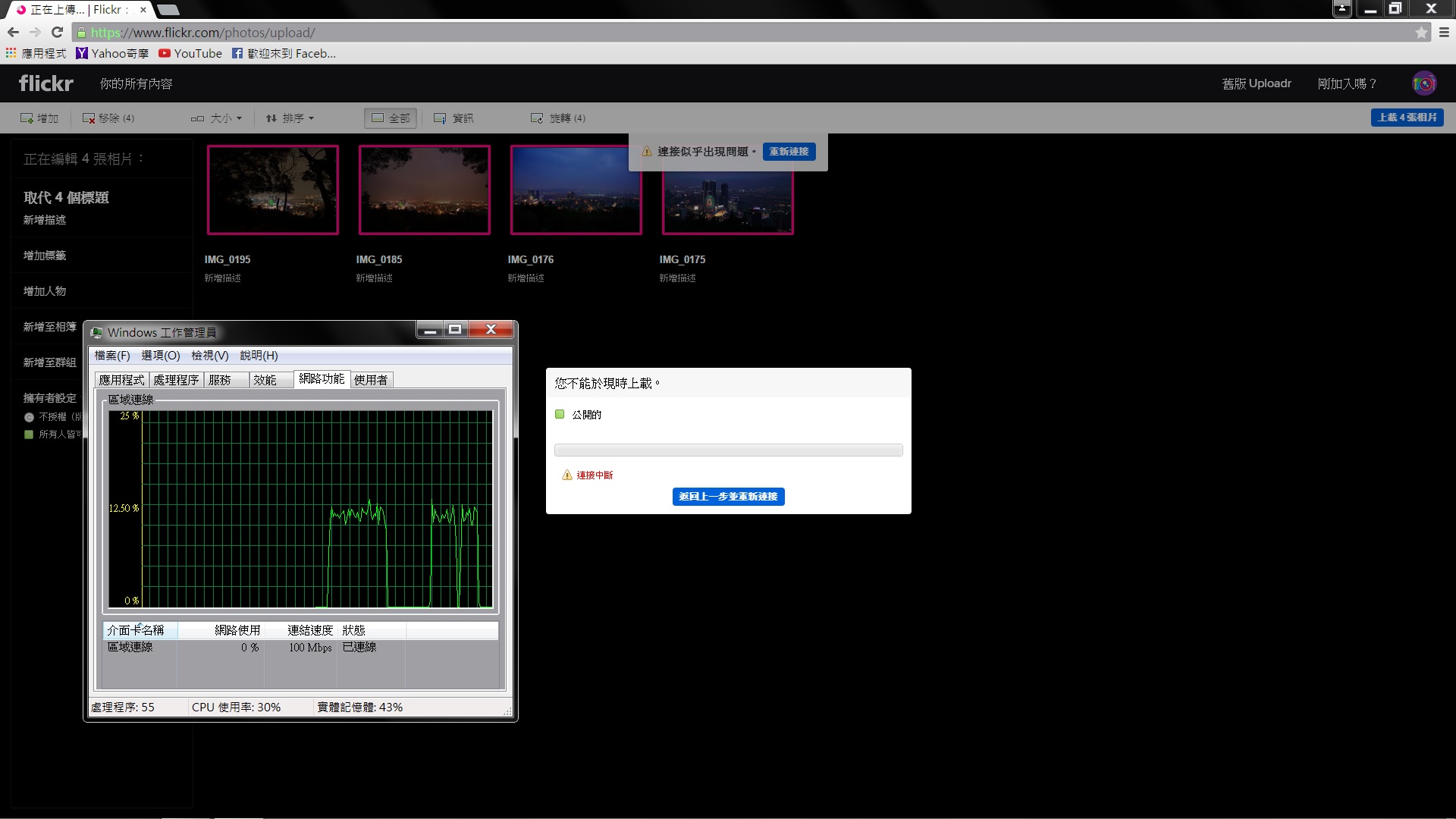The width and height of the screenshot is (1456, 819).
Task: Click the 增加 add photos icon
Action: (27, 118)
